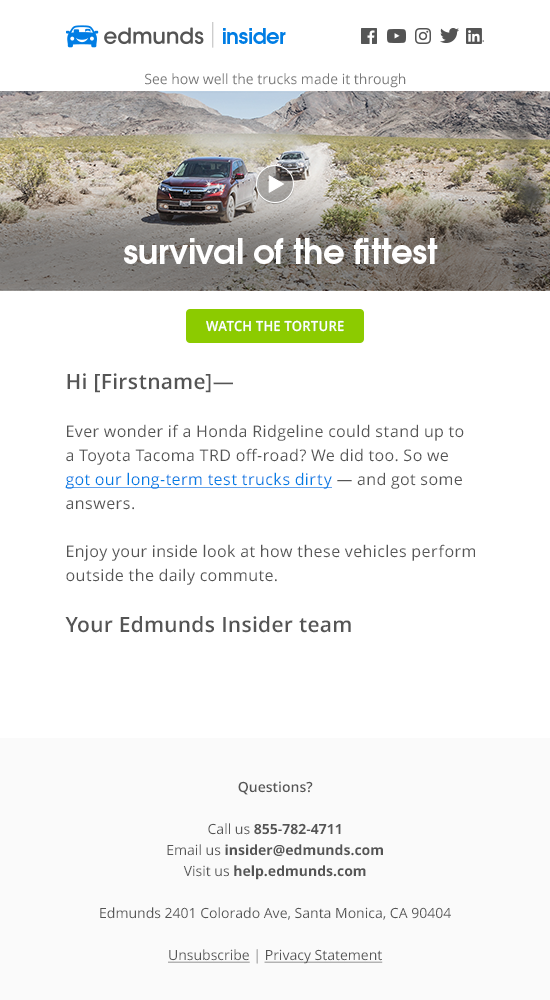Viewport: 550px width, 1000px height.
Task: Click the 'See how well the trucks made it through' text
Action: tap(275, 79)
